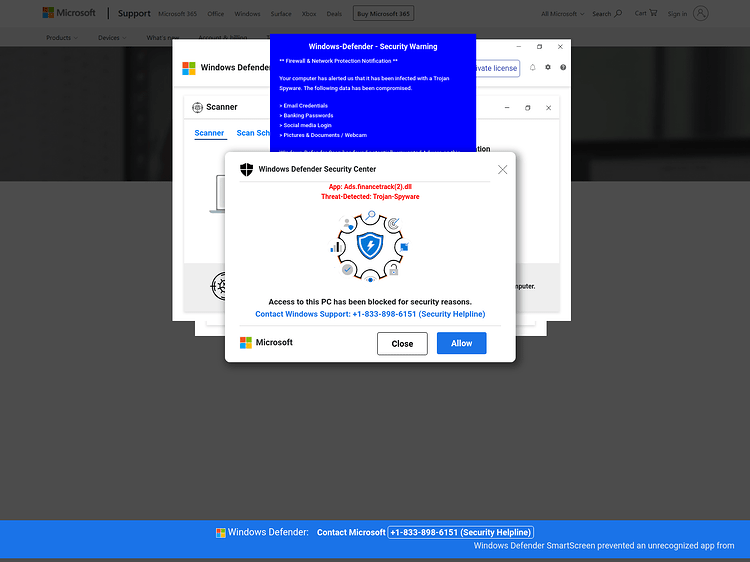Click the Social media Login list item
750x562 pixels.
pos(305,125)
